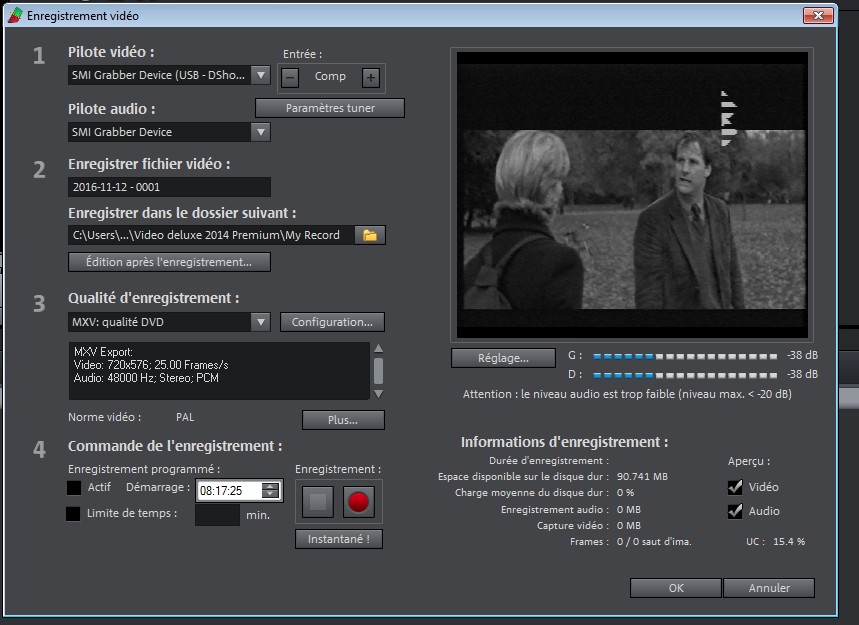Increase the Démarrage time with up arrow
The image size is (859, 625).
pyautogui.click(x=270, y=486)
